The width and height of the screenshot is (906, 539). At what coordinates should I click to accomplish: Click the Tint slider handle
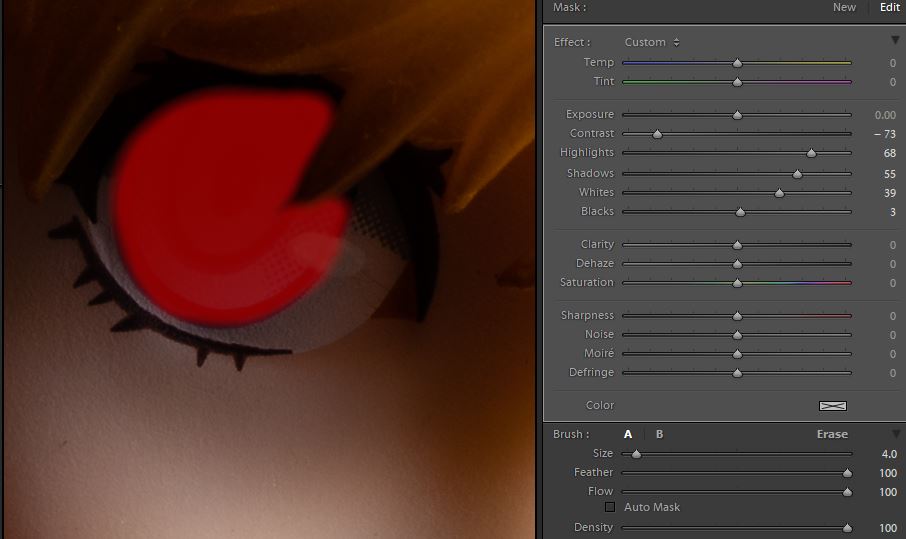coord(737,82)
